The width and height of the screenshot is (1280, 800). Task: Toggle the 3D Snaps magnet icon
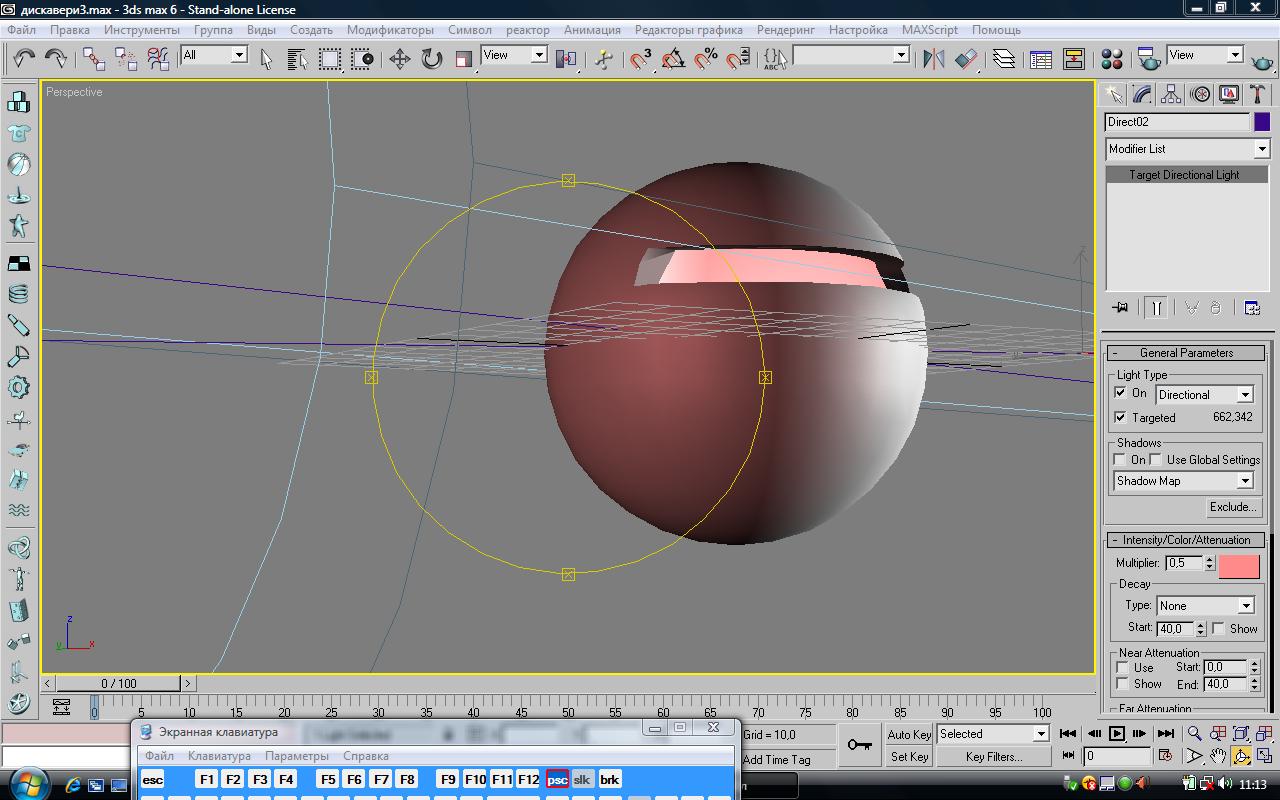tap(641, 59)
